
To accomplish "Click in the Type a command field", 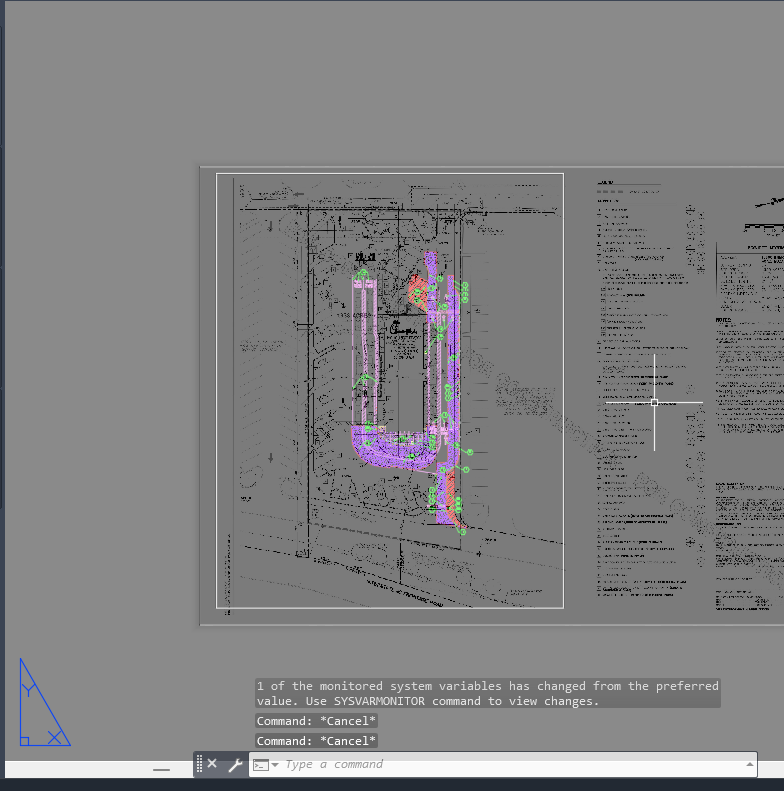I will pyautogui.click(x=500, y=765).
